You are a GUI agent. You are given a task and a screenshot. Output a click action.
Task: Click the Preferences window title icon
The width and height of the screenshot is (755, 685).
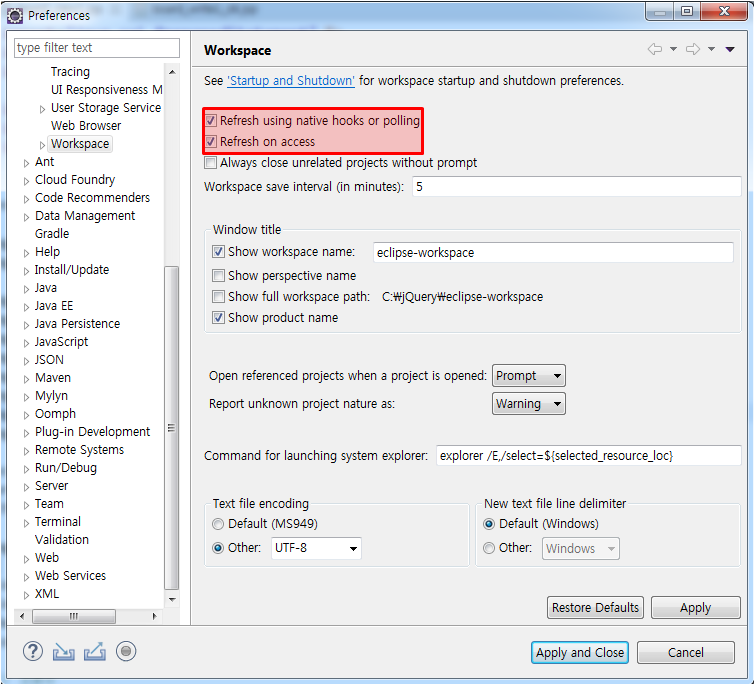point(15,16)
